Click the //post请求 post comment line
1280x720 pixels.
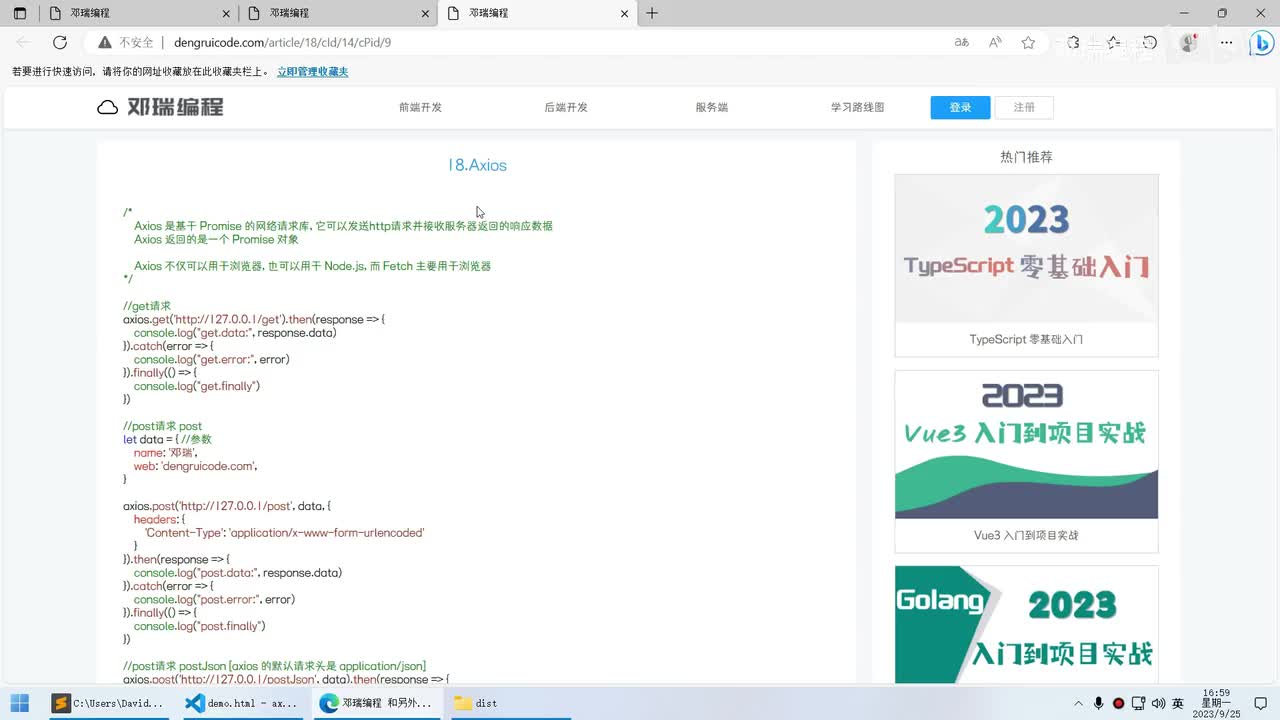tap(163, 426)
